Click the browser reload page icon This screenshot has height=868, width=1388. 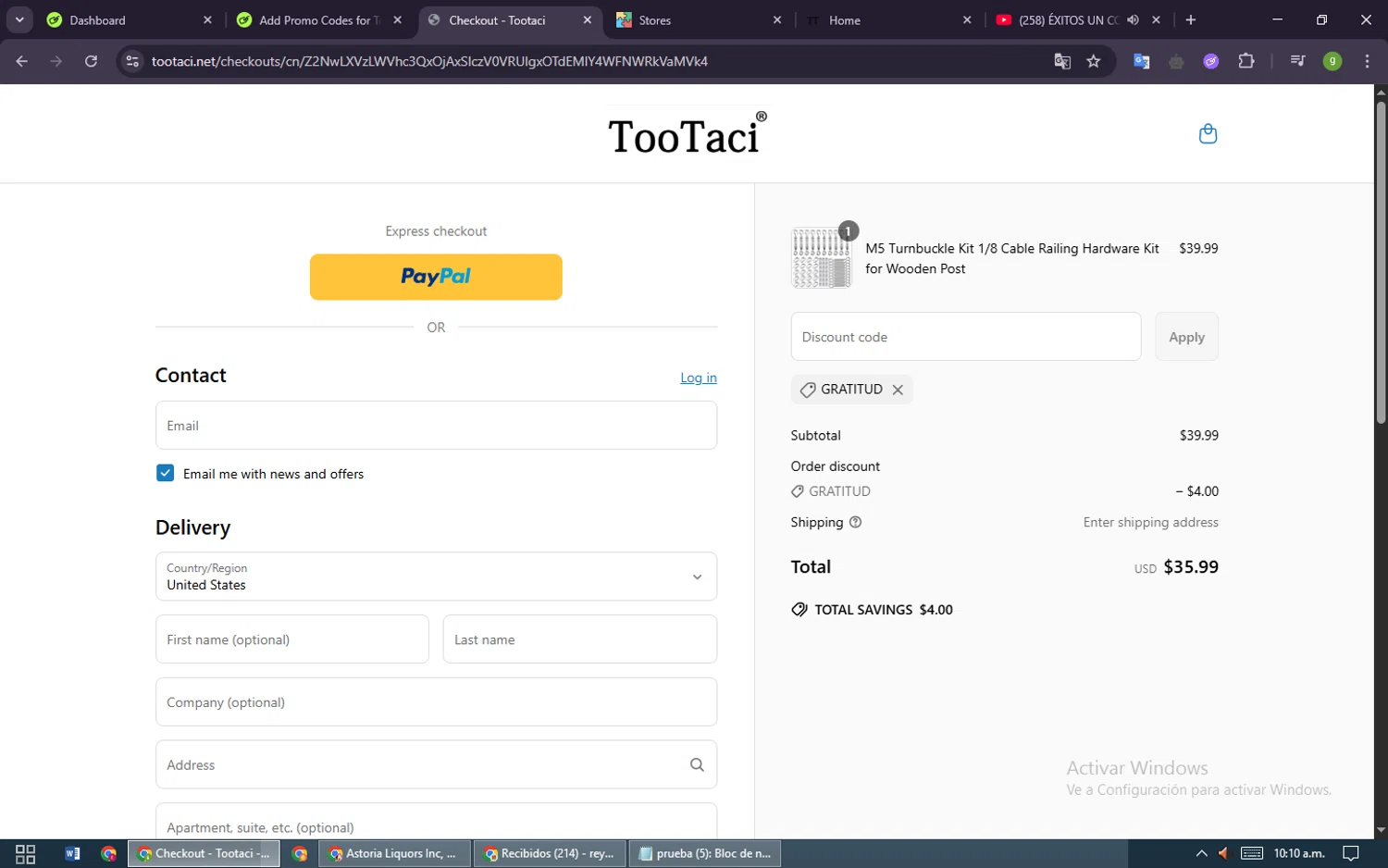(91, 61)
